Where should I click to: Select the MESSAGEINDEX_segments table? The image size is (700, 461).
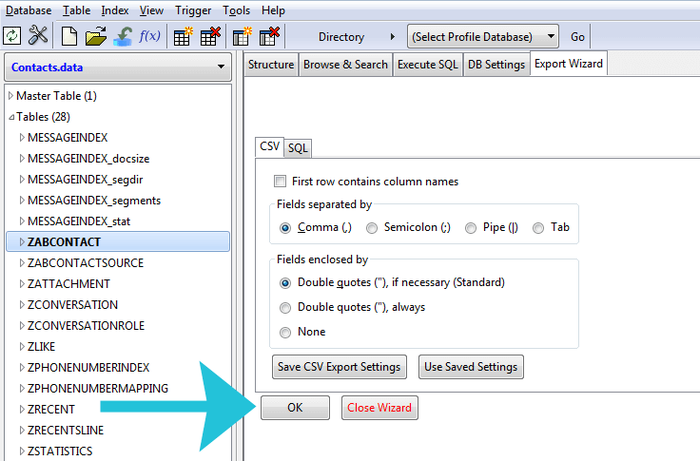coord(94,200)
